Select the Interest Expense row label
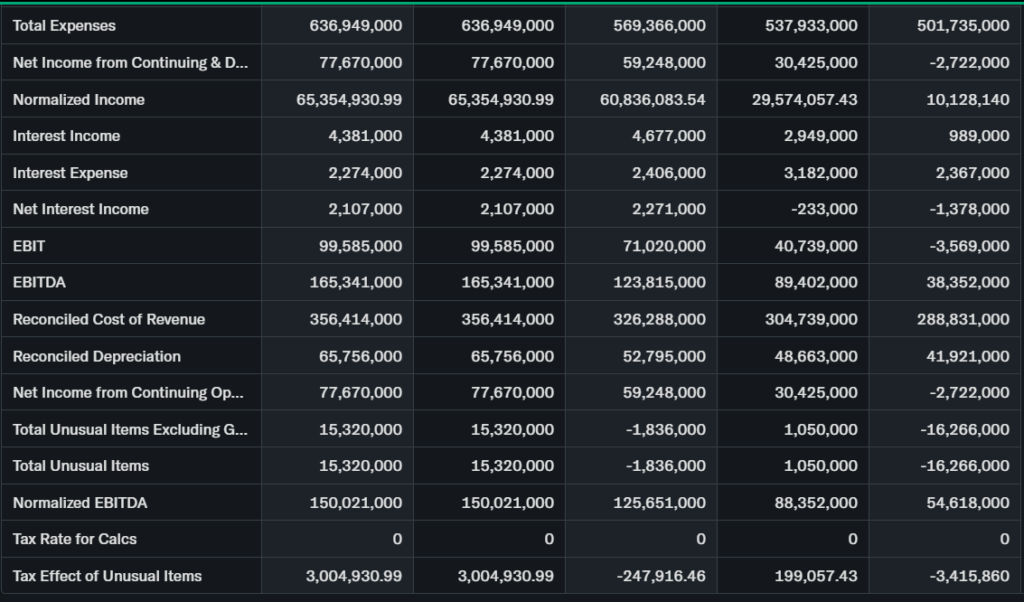Viewport: 1024px width, 602px height. click(x=70, y=173)
